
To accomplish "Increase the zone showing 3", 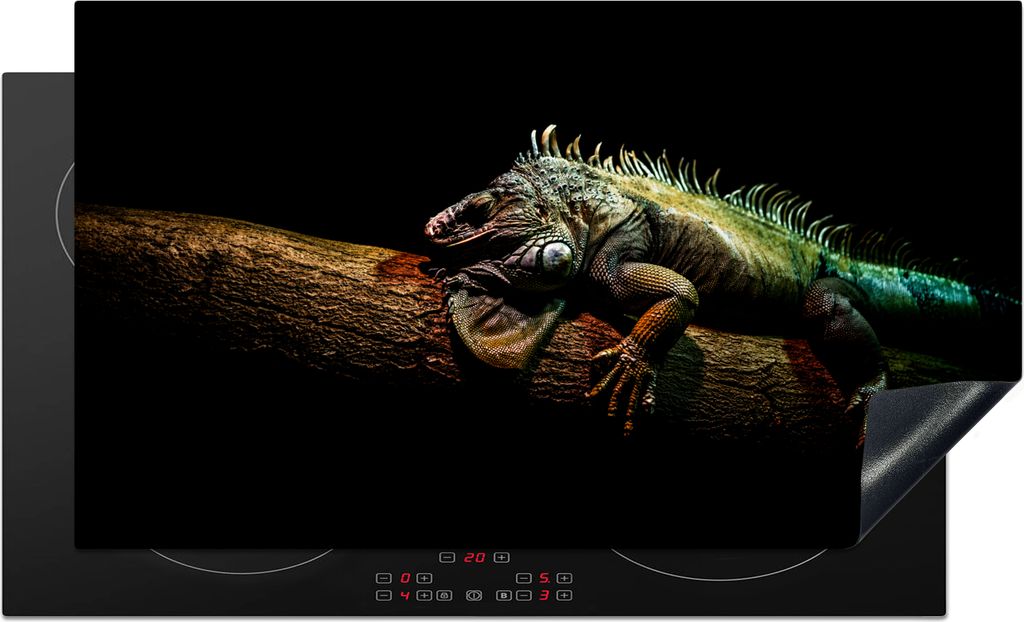I will [565, 595].
